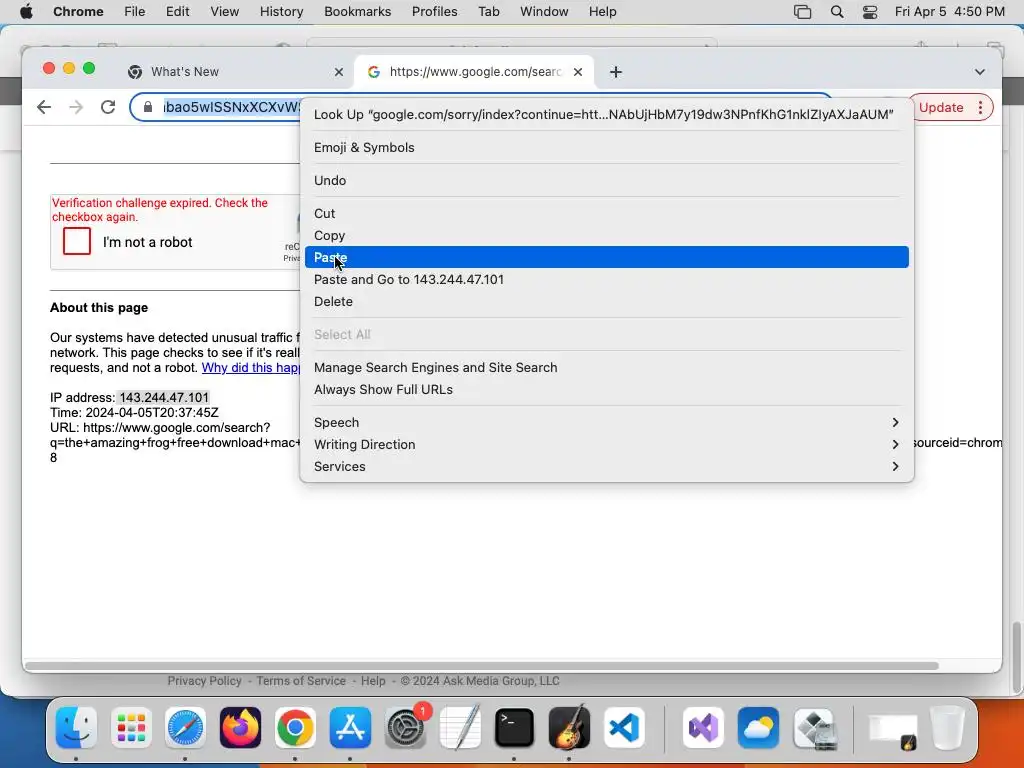
Task: Open the Chrome three-dot menu beside Update
Action: 980,108
